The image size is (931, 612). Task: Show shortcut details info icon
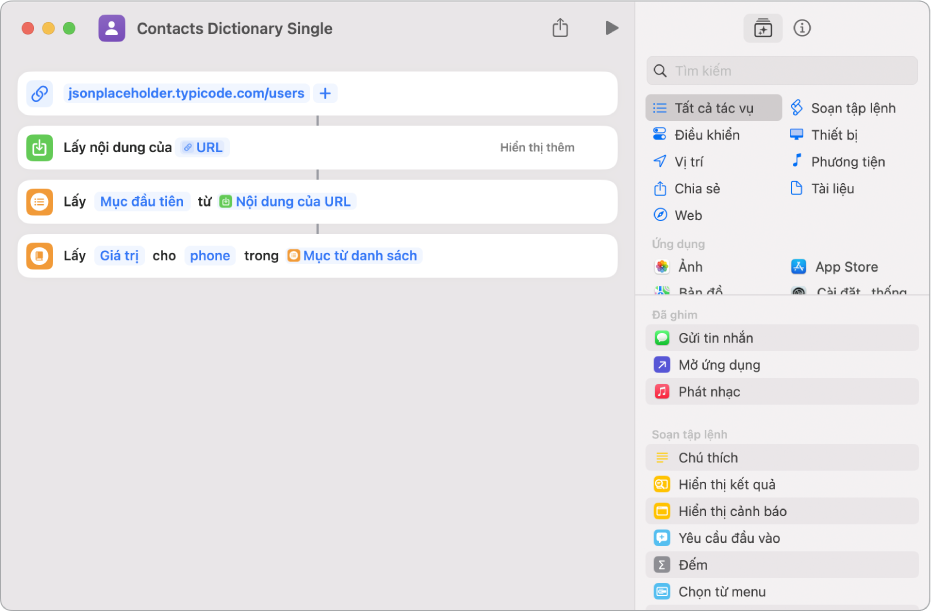802,28
